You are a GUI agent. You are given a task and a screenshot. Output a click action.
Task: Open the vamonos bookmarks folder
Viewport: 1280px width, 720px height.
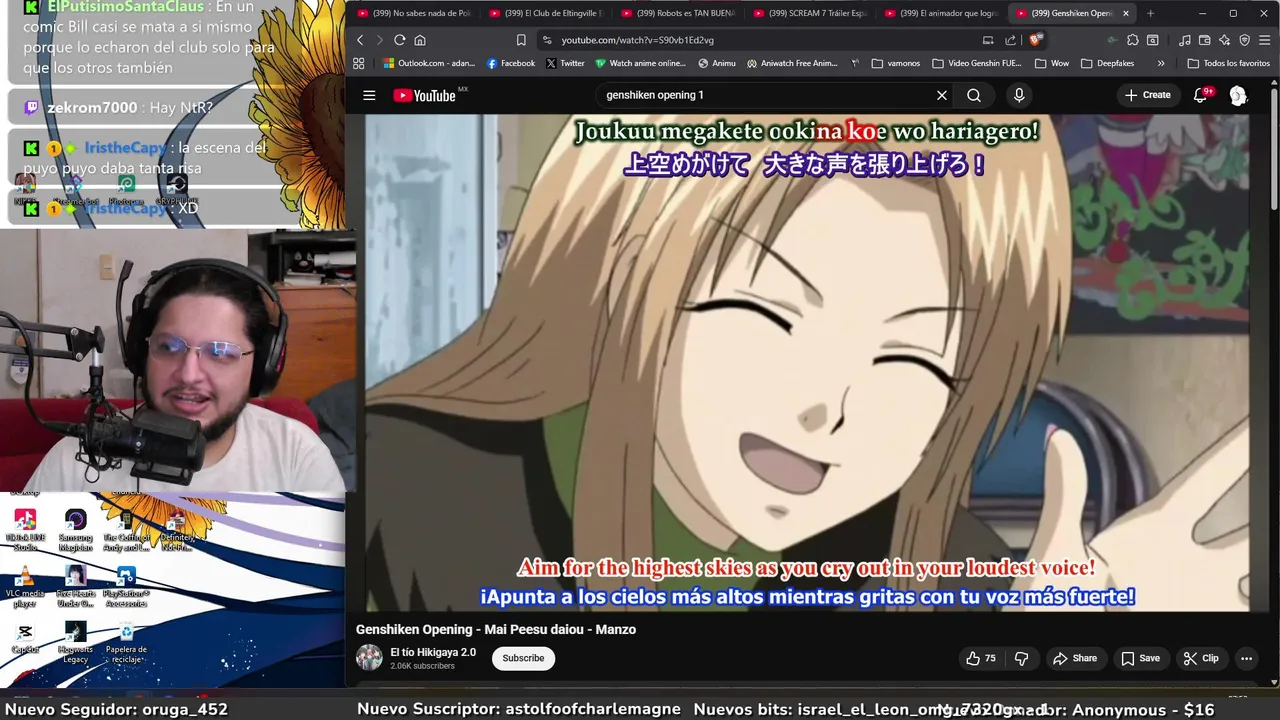click(896, 63)
